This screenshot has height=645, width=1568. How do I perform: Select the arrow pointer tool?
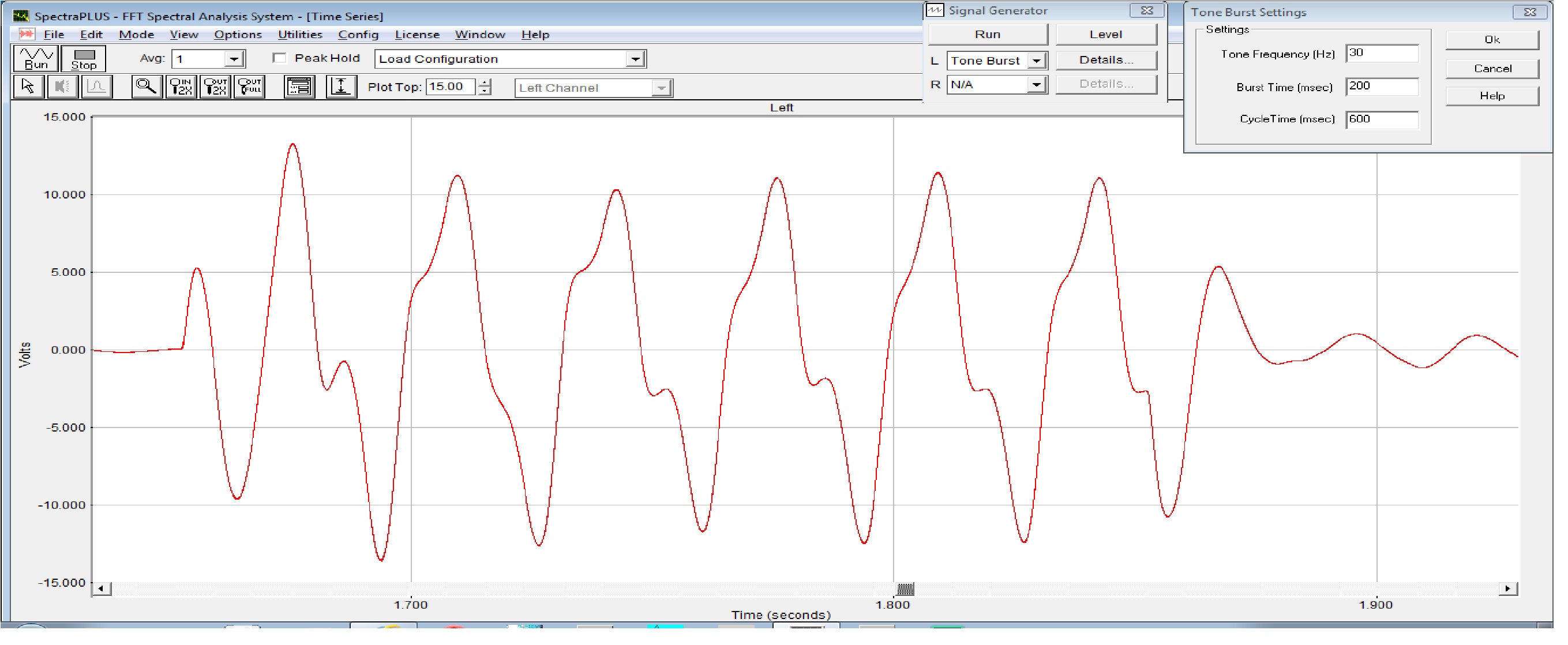click(x=28, y=88)
